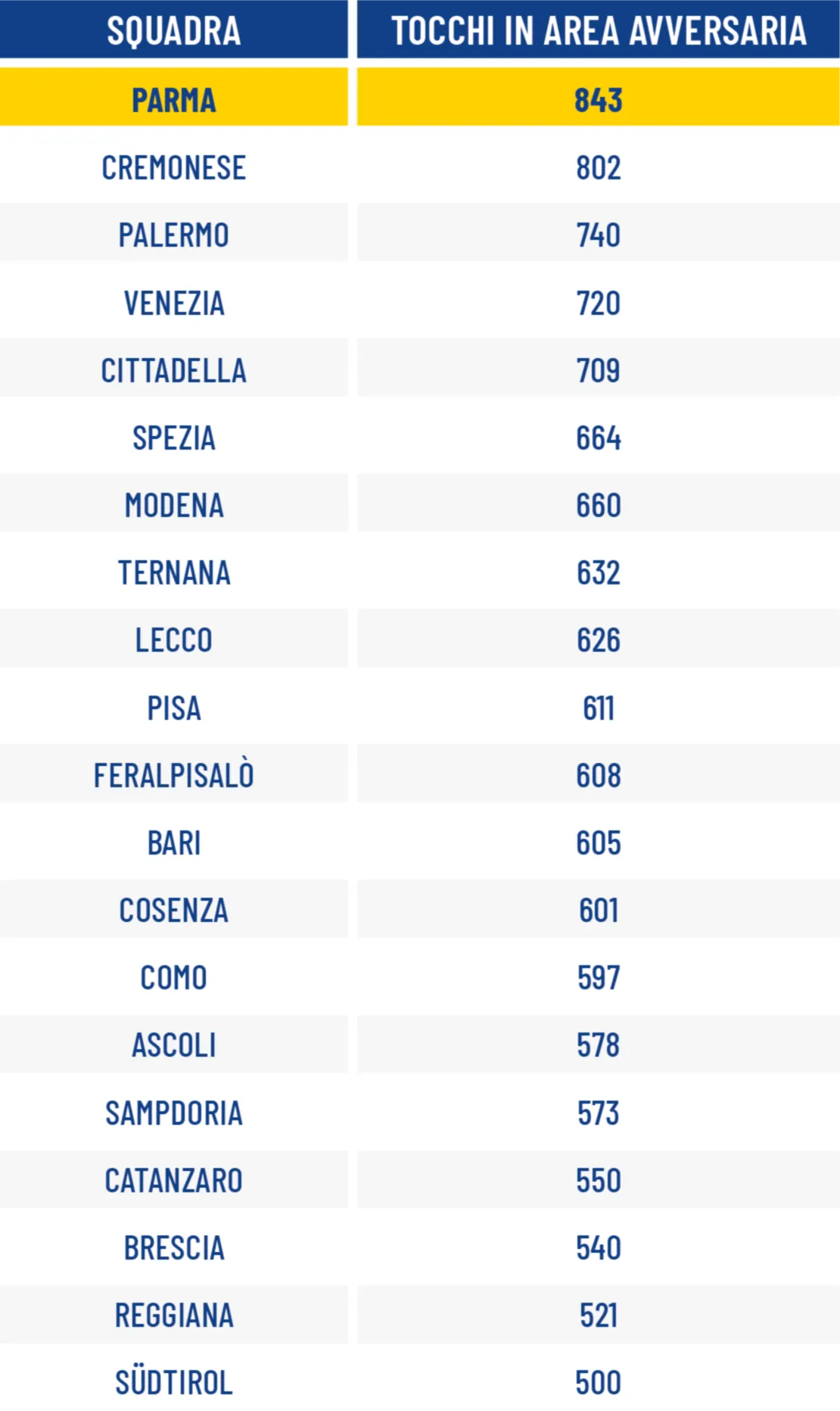
Task: Select the COMO team name
Action: coord(173,977)
